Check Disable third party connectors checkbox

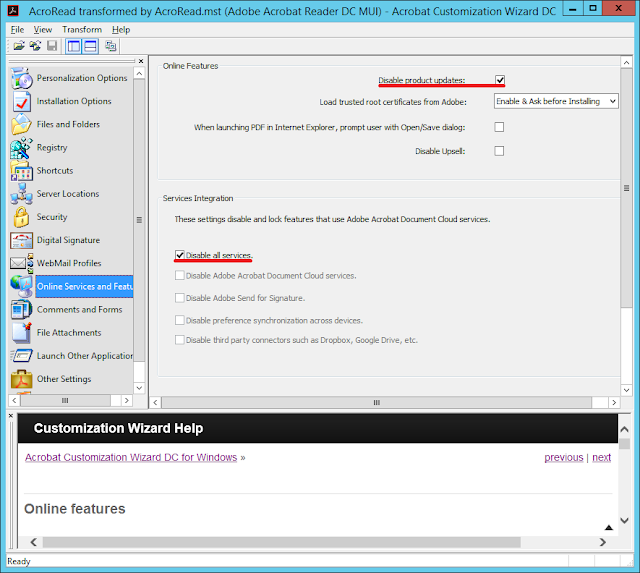[x=180, y=340]
